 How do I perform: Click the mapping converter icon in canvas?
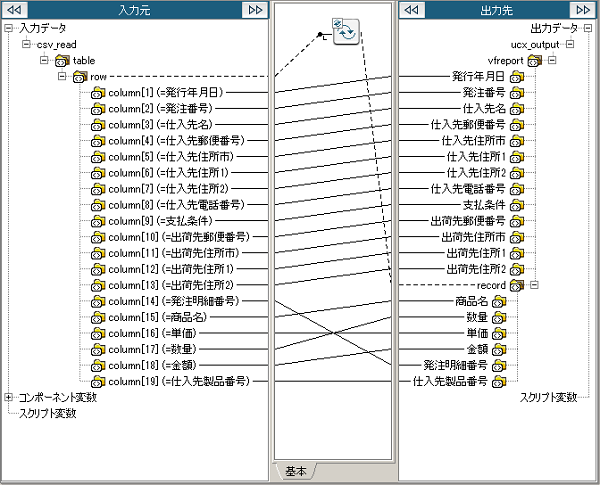(x=345, y=32)
